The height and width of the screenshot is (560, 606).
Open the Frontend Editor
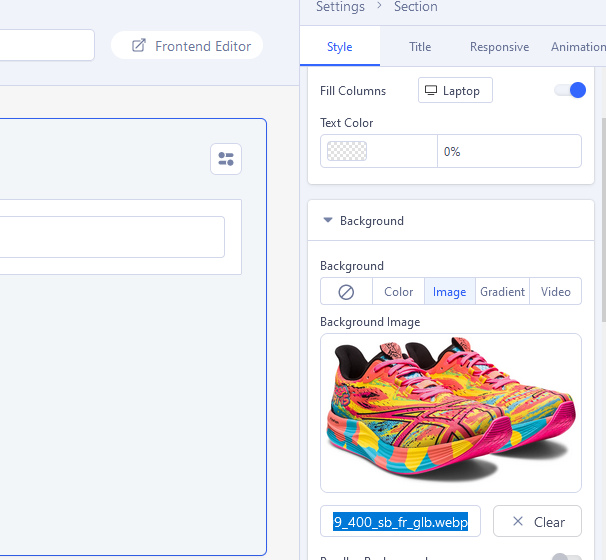(187, 46)
